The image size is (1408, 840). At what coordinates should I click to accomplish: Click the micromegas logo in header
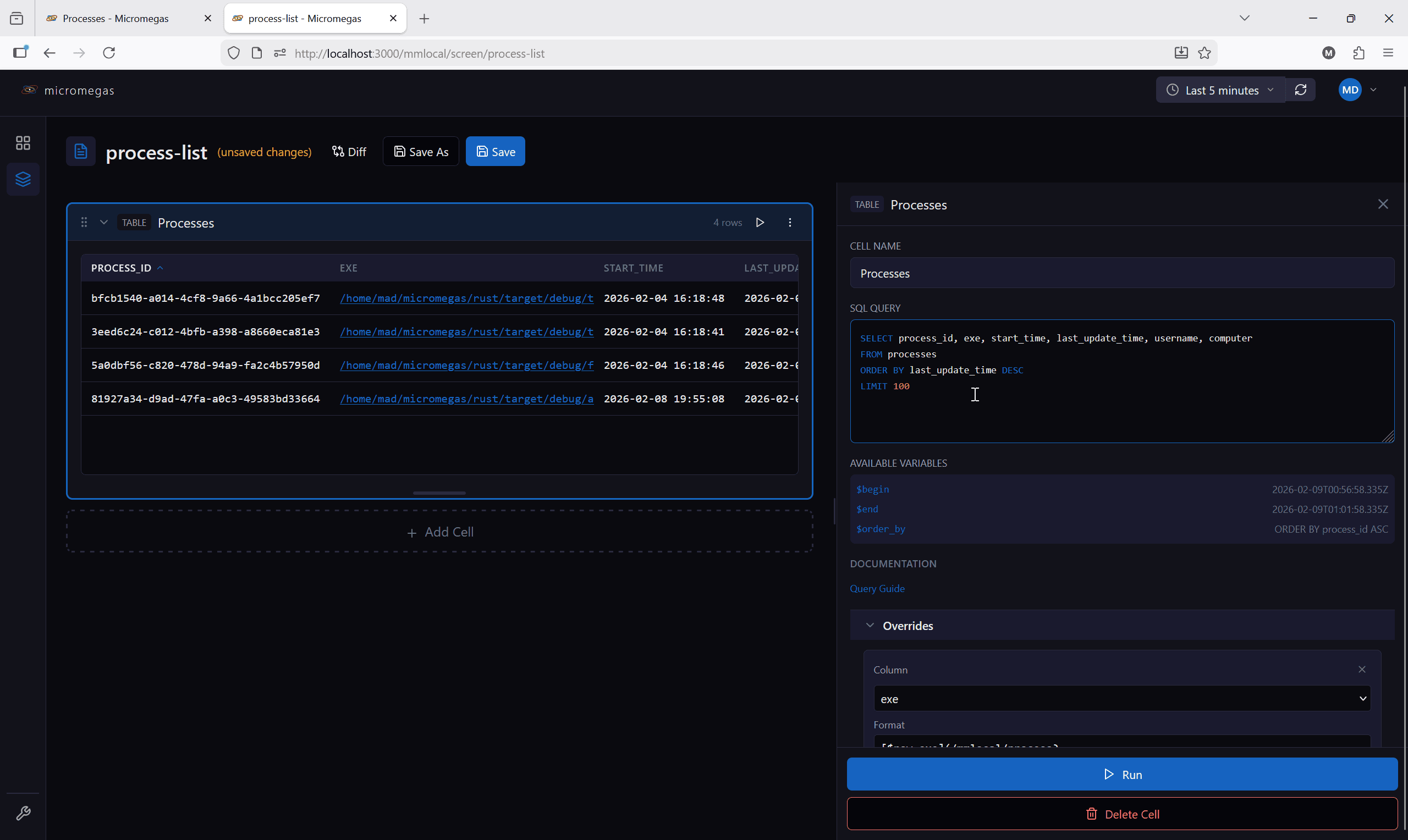click(x=68, y=90)
